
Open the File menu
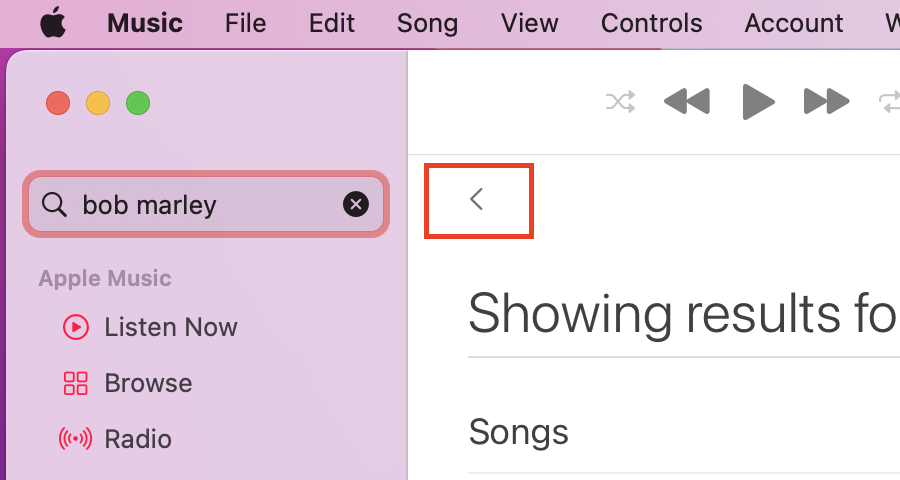coord(246,24)
